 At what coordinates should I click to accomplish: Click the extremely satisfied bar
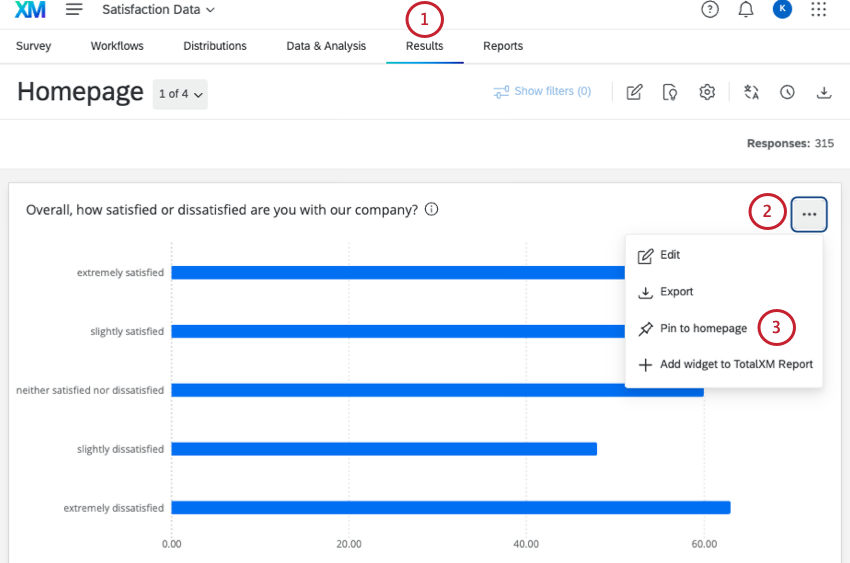tap(398, 273)
